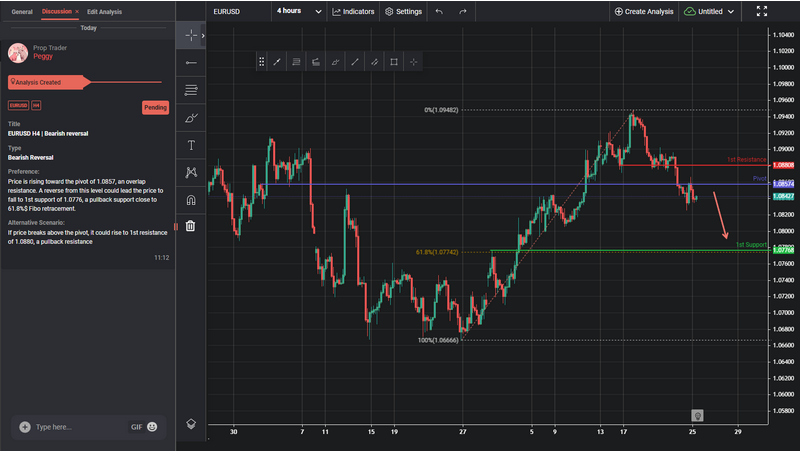
Task: Open chart Settings
Action: click(x=404, y=11)
